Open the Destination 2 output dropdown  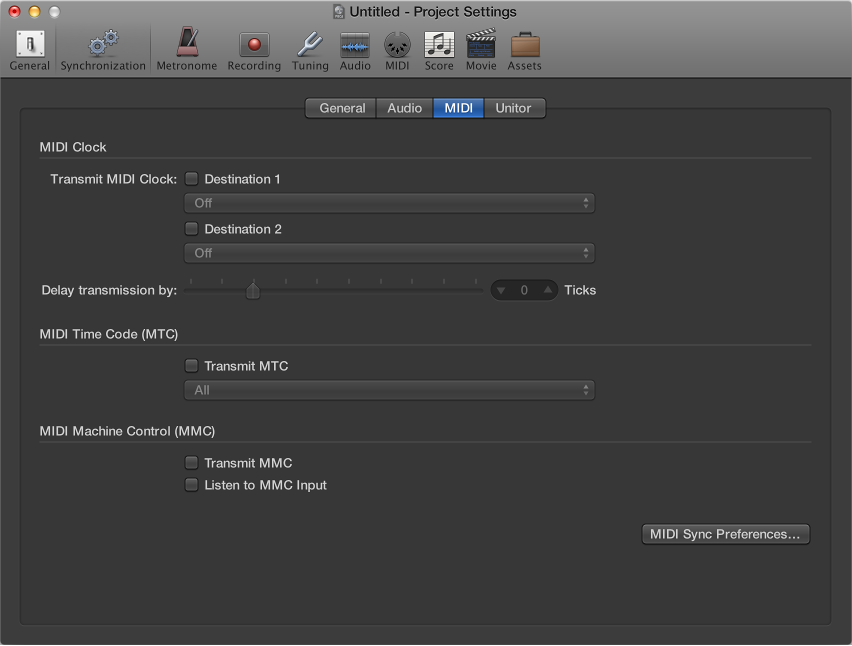(388, 253)
